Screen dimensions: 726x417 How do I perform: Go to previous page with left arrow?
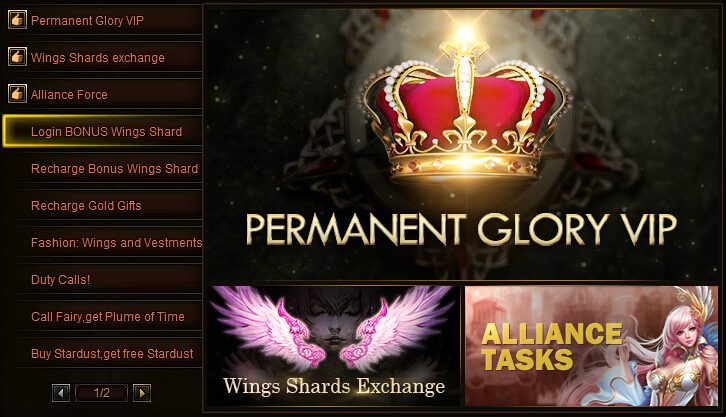click(x=61, y=393)
